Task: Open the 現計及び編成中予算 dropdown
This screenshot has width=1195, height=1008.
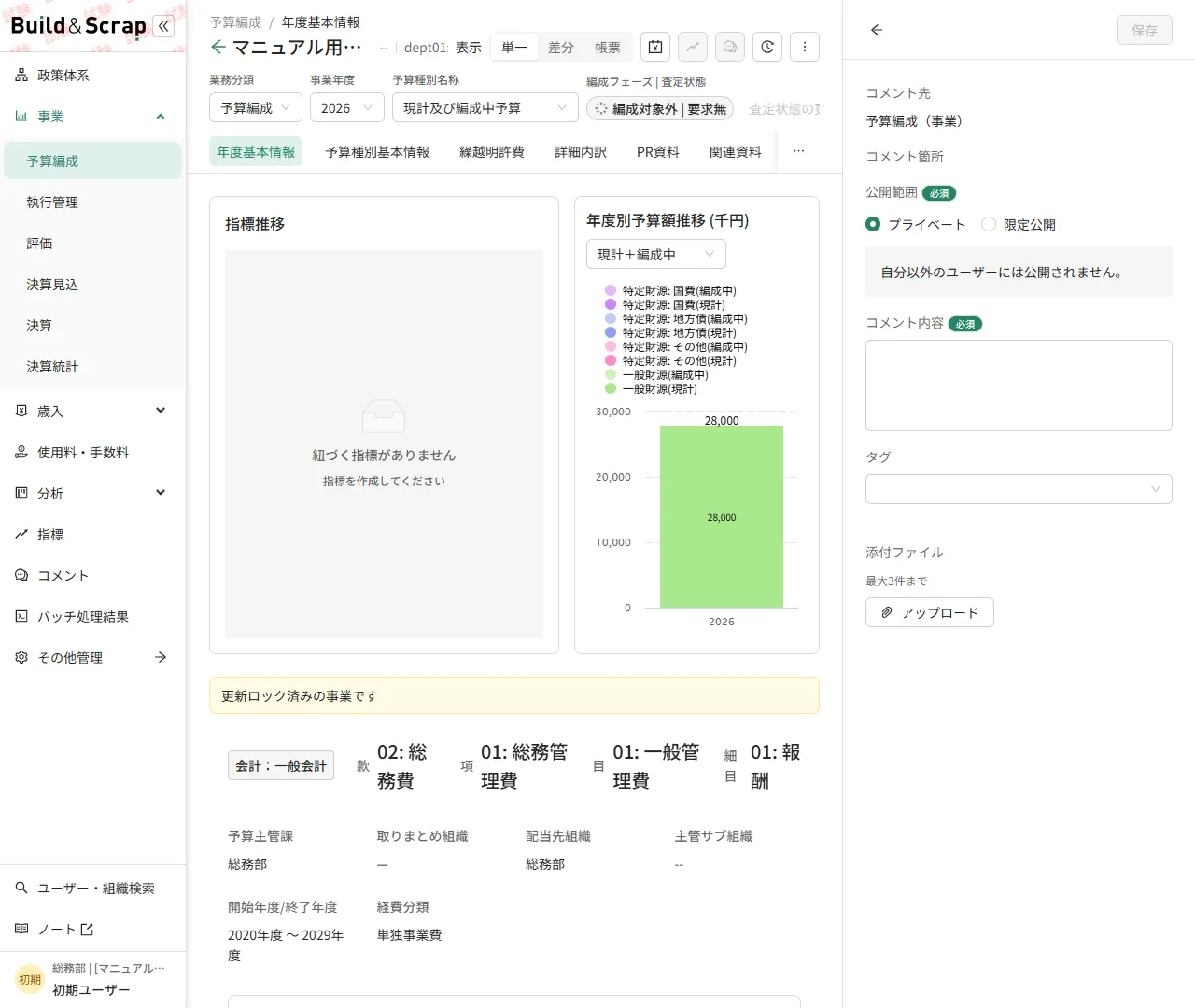Action: coord(485,108)
